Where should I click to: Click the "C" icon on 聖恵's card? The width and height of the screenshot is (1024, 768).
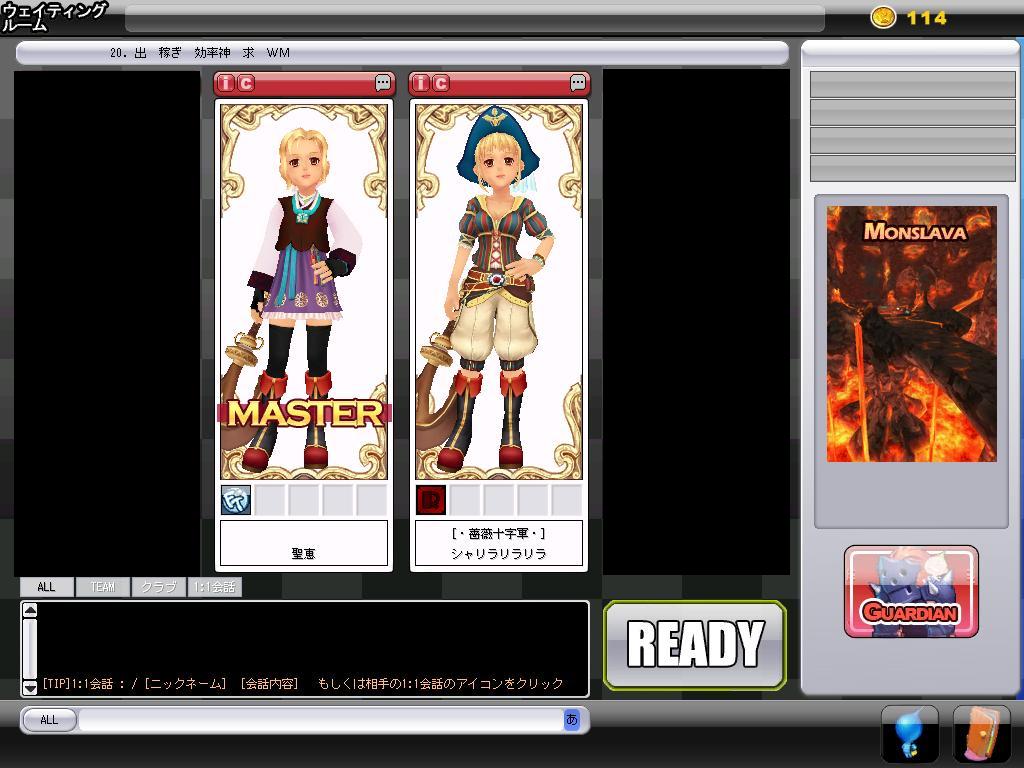tap(246, 83)
